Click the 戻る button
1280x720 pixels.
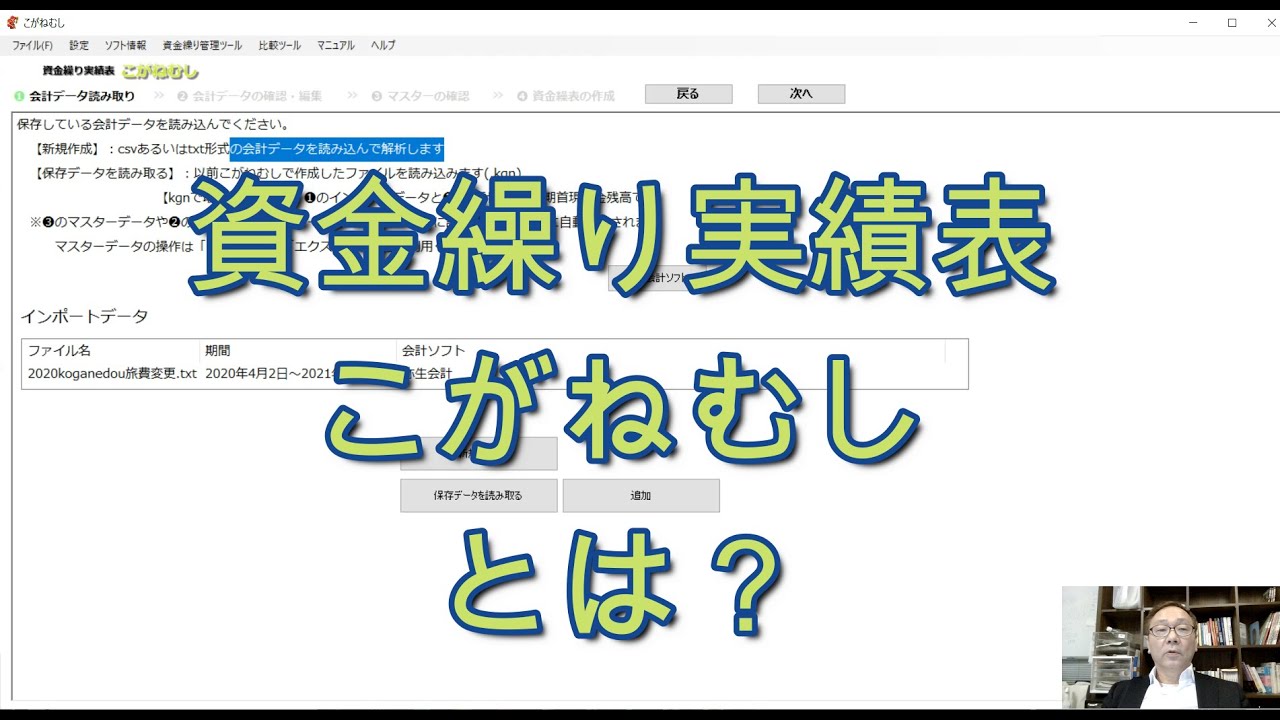tap(688, 94)
